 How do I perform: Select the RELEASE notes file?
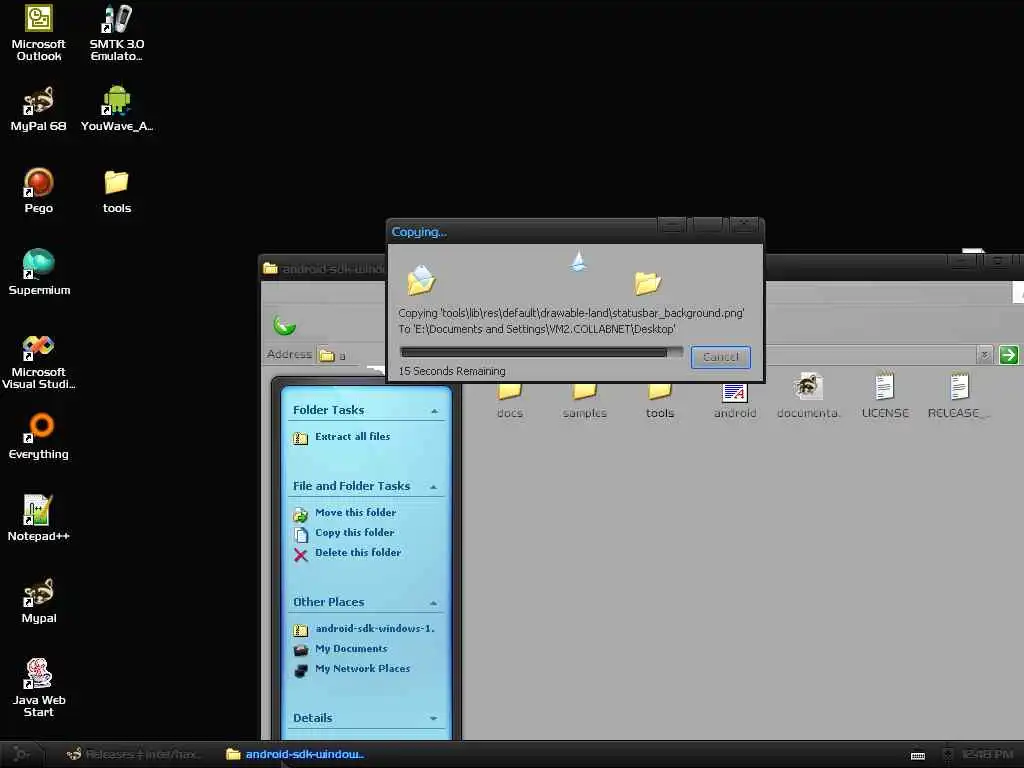coord(958,396)
